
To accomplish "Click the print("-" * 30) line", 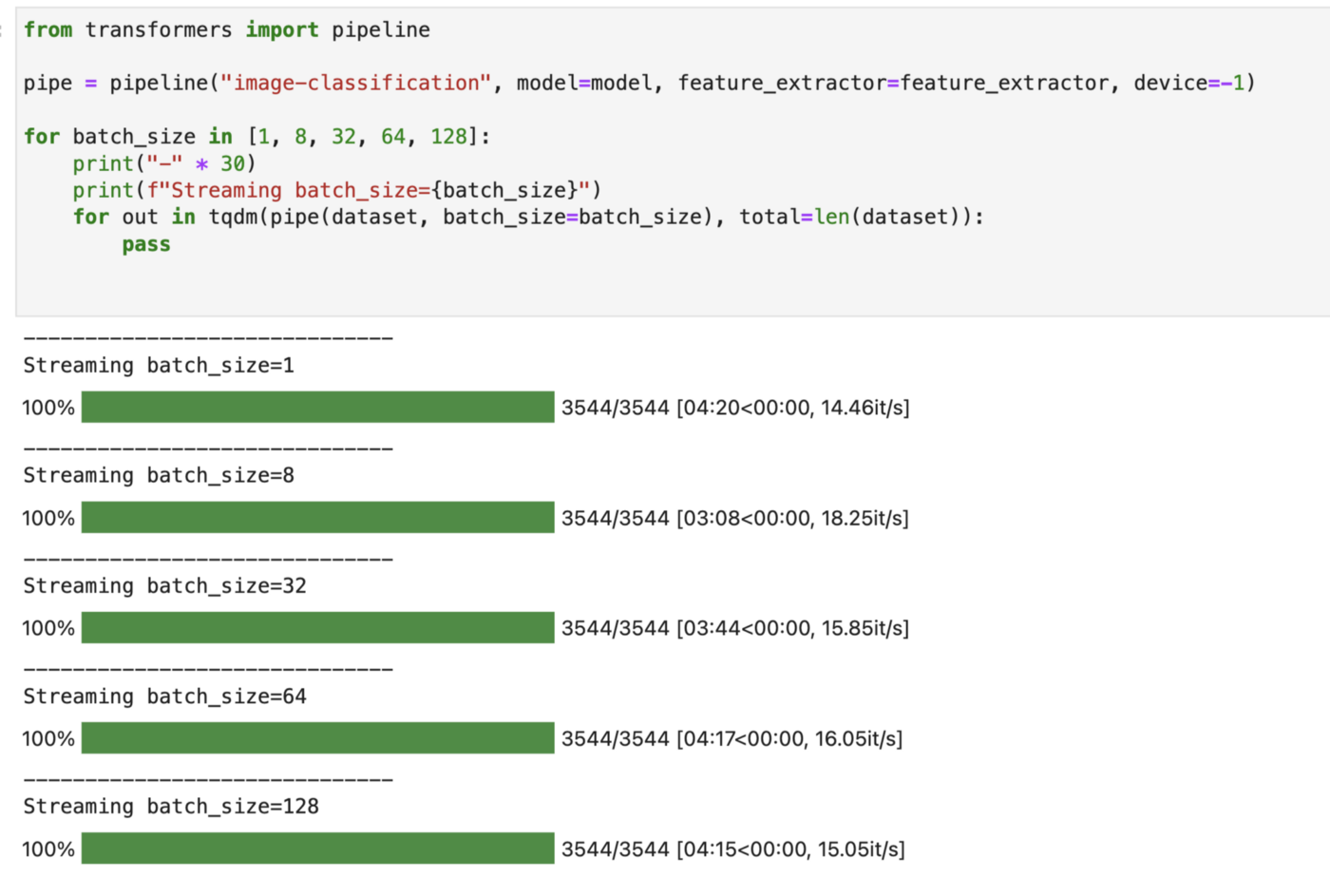I will 164,164.
